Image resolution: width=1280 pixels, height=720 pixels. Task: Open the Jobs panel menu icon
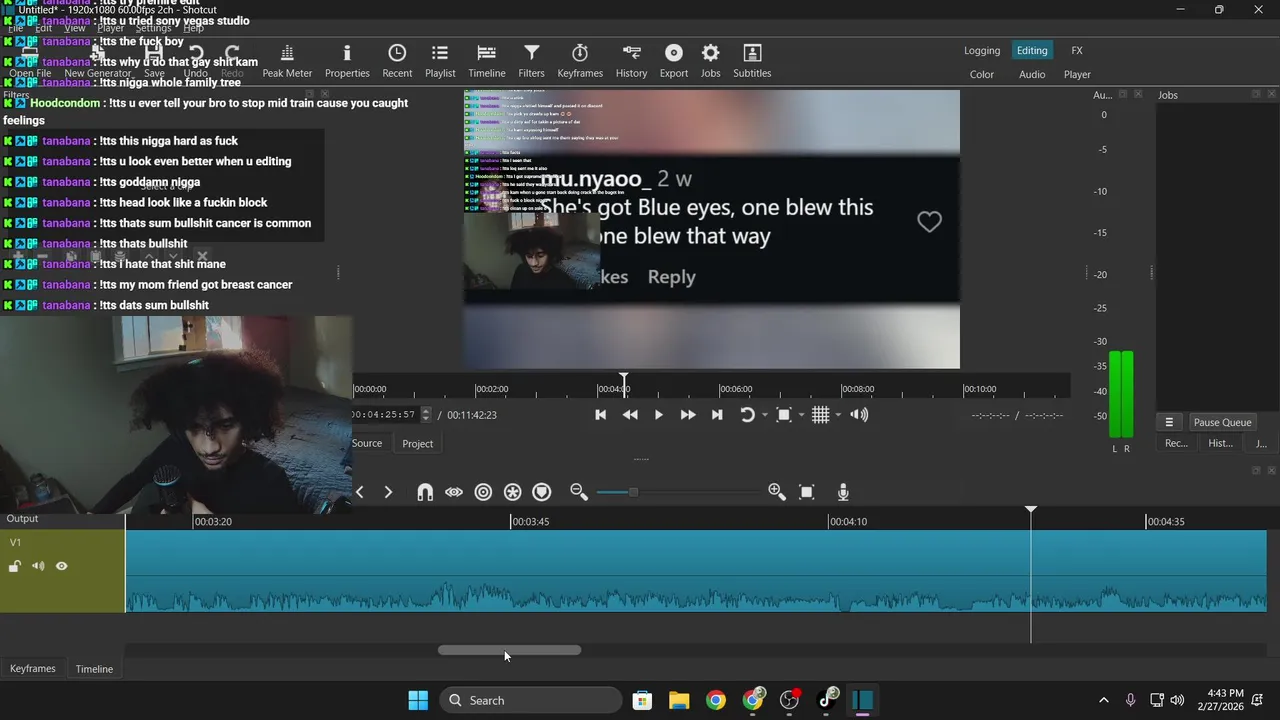(x=1169, y=422)
